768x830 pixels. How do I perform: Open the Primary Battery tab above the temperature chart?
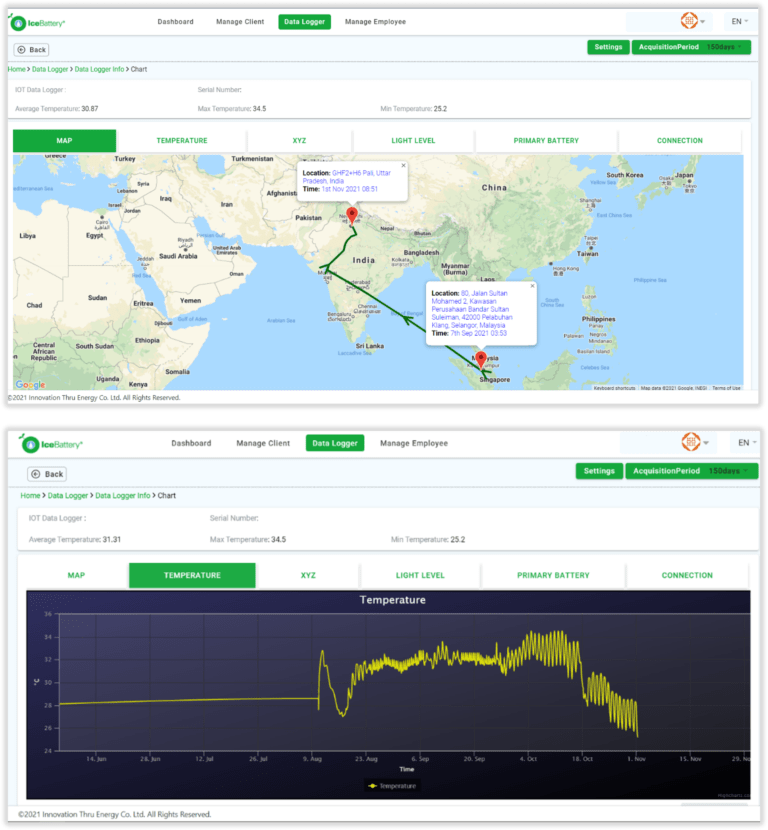click(554, 576)
